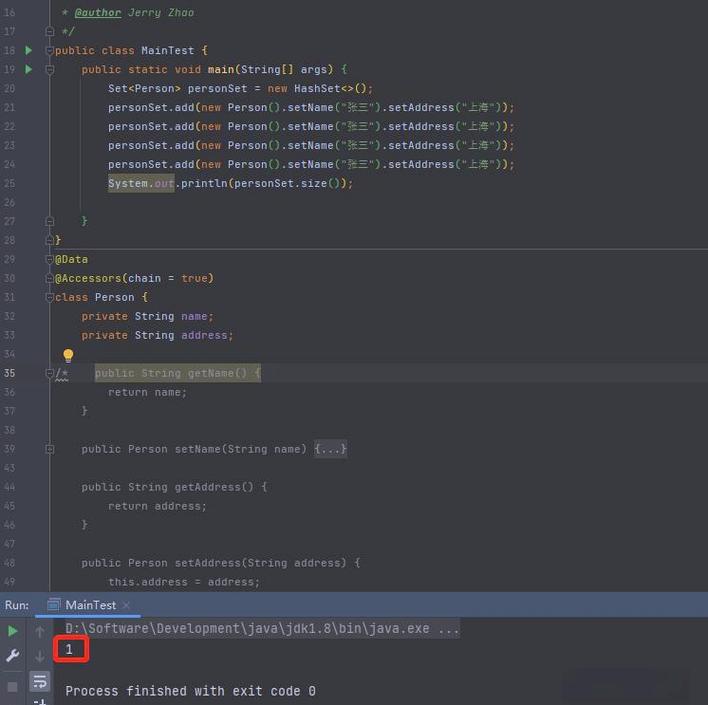Expand the {...} placeholder of setName
Screen dimensions: 708x705
tap(331, 449)
